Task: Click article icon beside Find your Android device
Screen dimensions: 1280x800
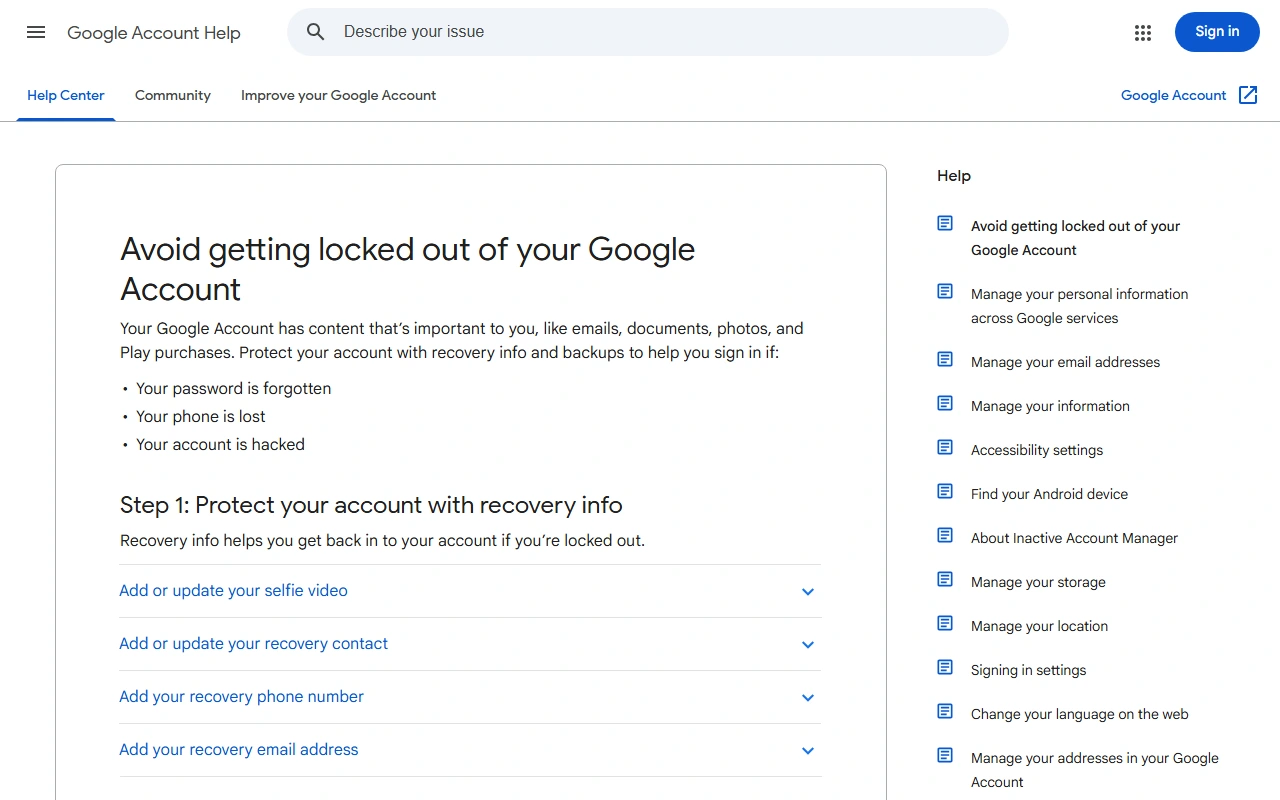Action: pyautogui.click(x=945, y=491)
